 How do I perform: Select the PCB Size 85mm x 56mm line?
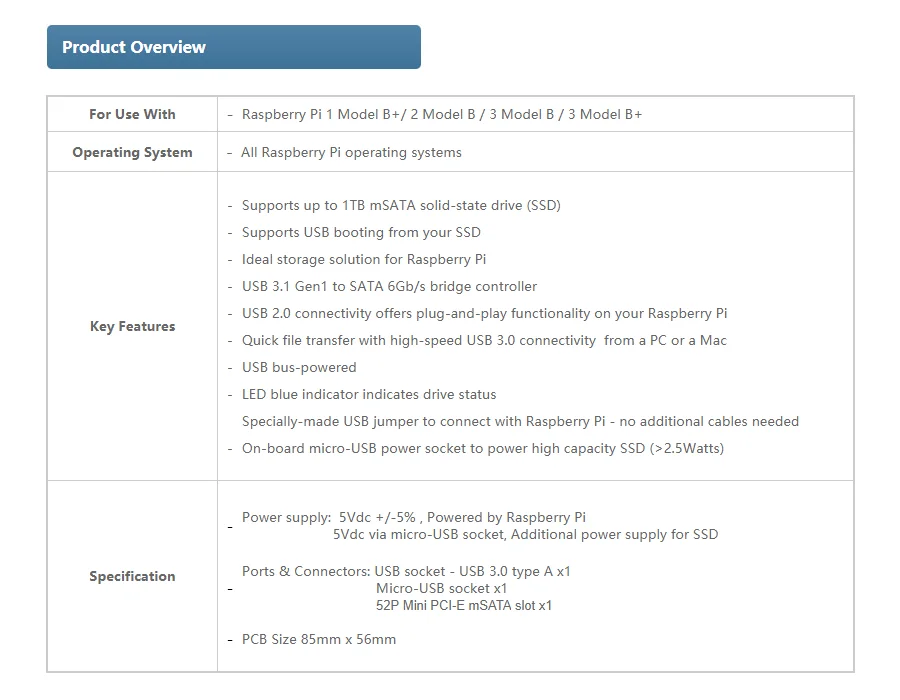click(319, 639)
